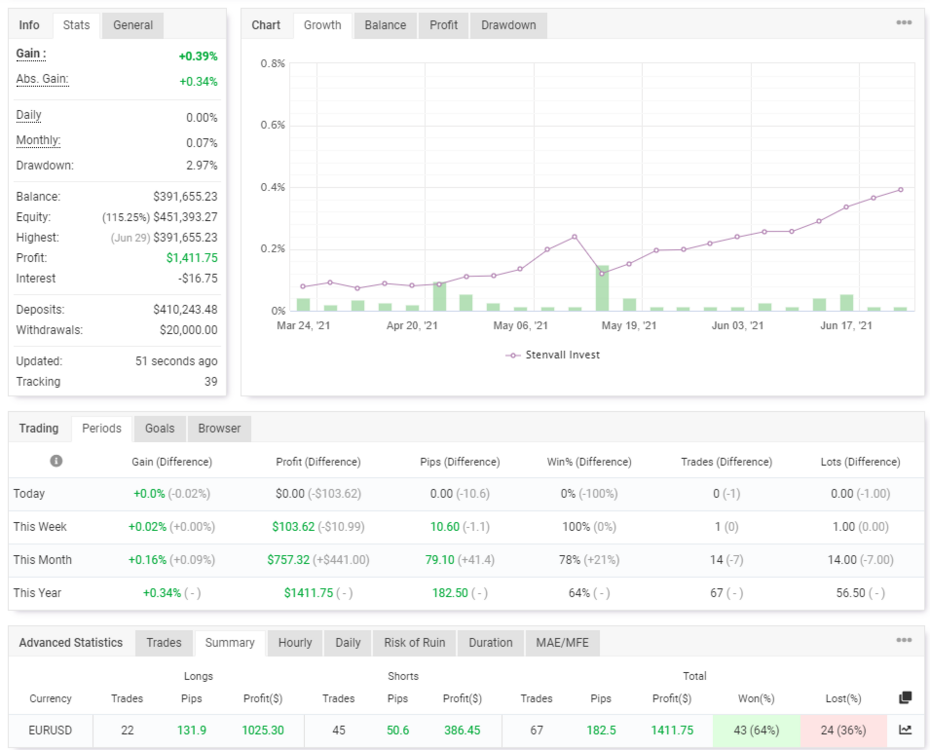Viewport: 930px width, 750px height.
Task: Open the Periods tab
Action: coord(101,428)
